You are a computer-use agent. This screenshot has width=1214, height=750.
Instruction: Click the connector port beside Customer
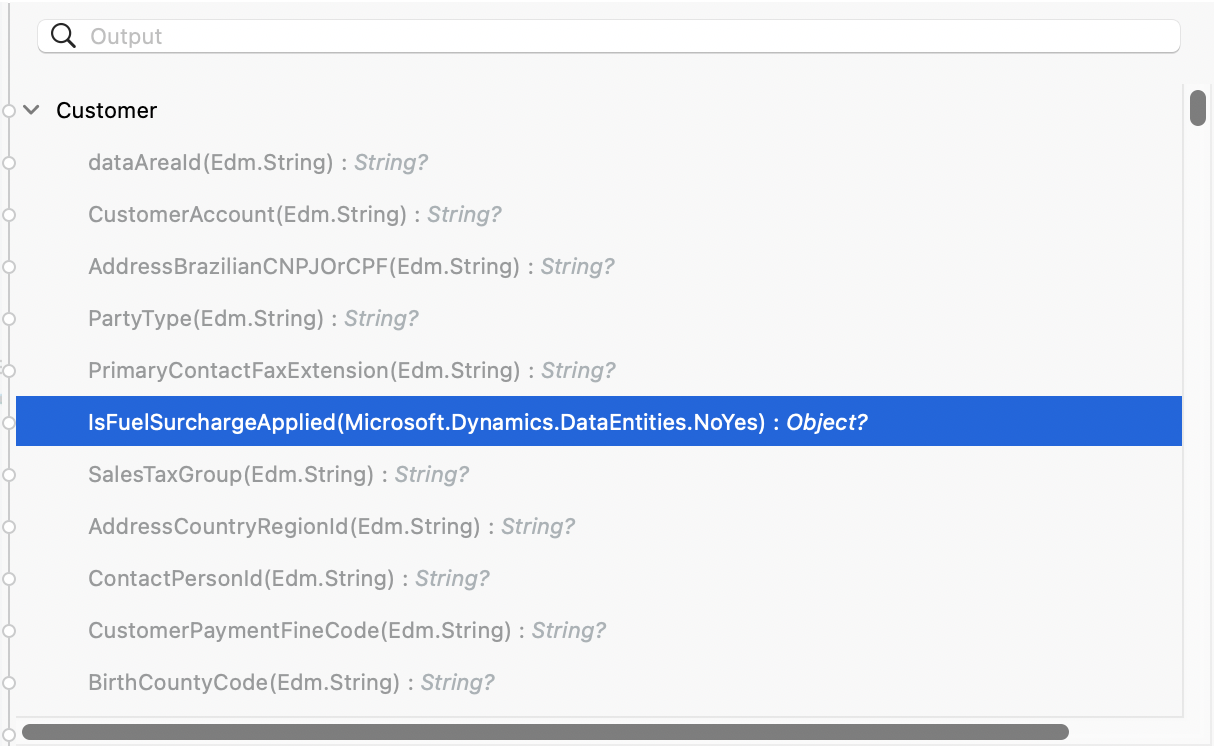9,110
